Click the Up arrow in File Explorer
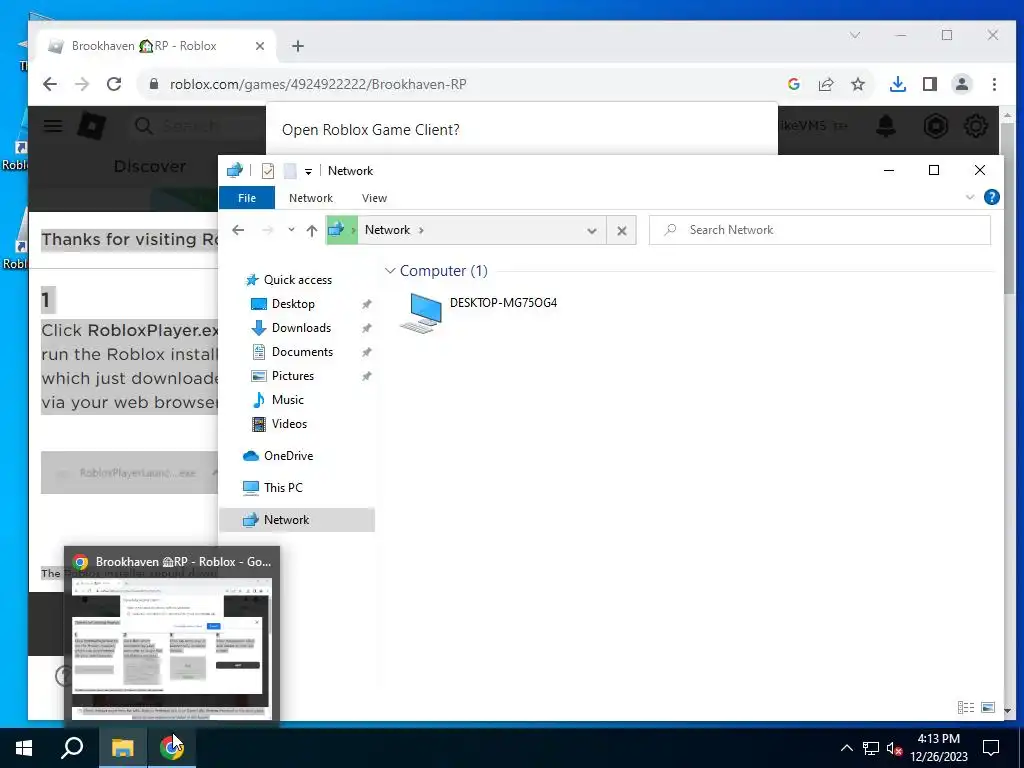 [x=312, y=230]
